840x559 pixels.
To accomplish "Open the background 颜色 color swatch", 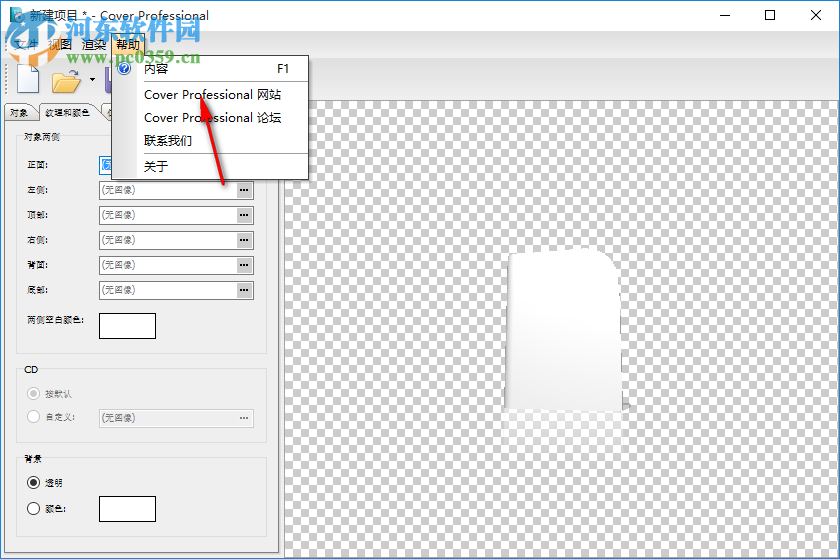I will tap(128, 509).
